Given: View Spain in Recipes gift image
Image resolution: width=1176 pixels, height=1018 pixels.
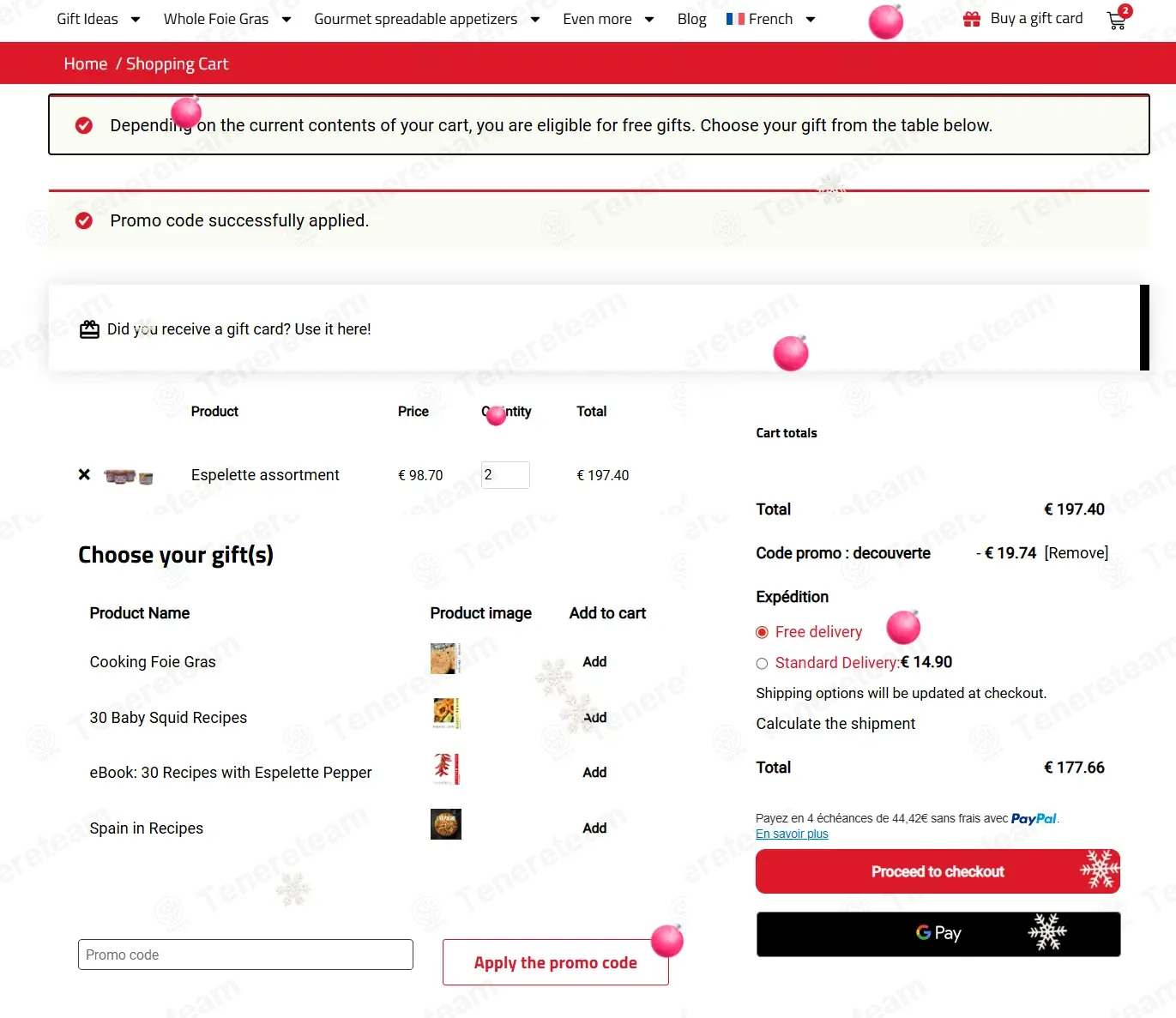Looking at the screenshot, I should click(445, 824).
